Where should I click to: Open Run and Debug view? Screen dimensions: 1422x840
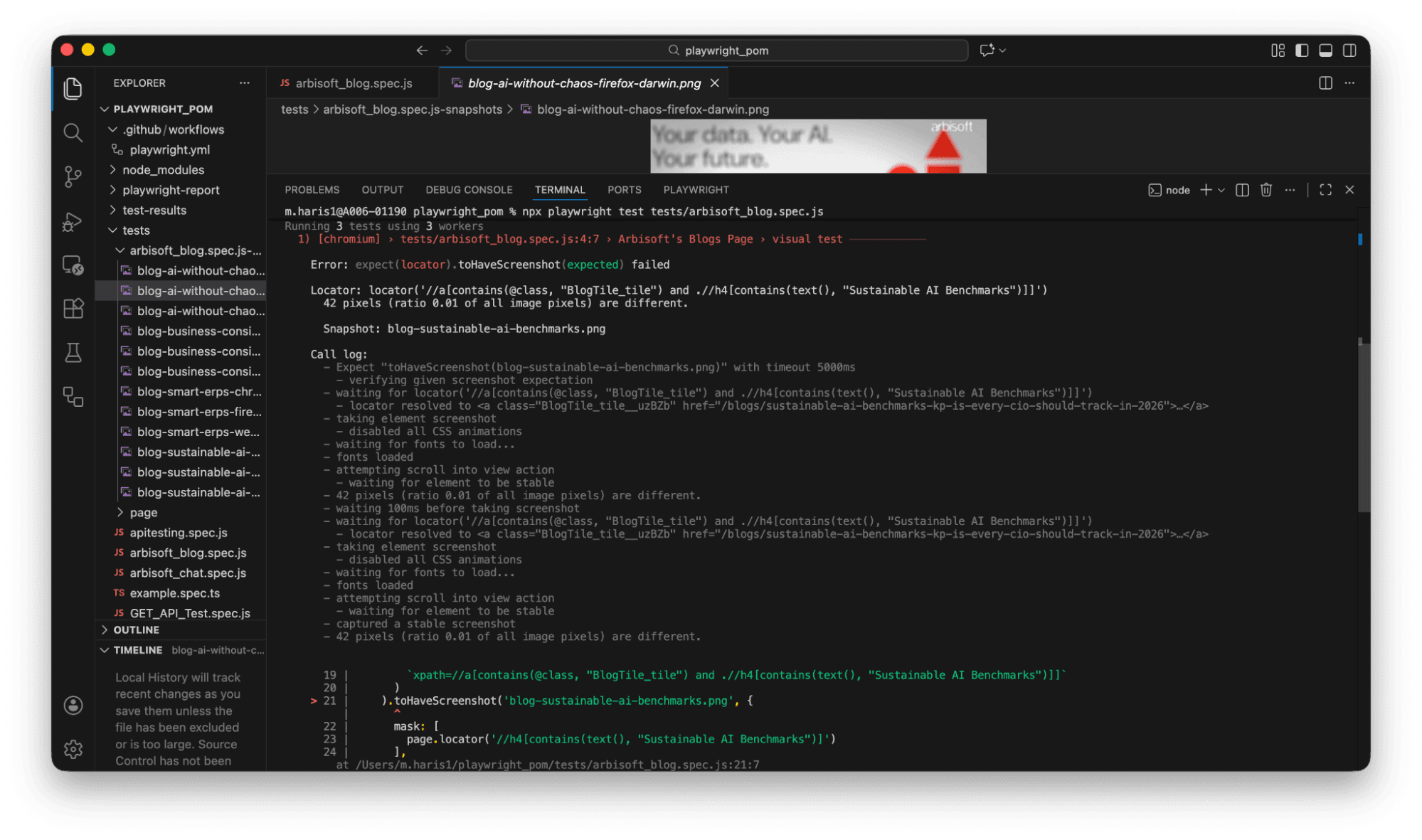pyautogui.click(x=73, y=221)
